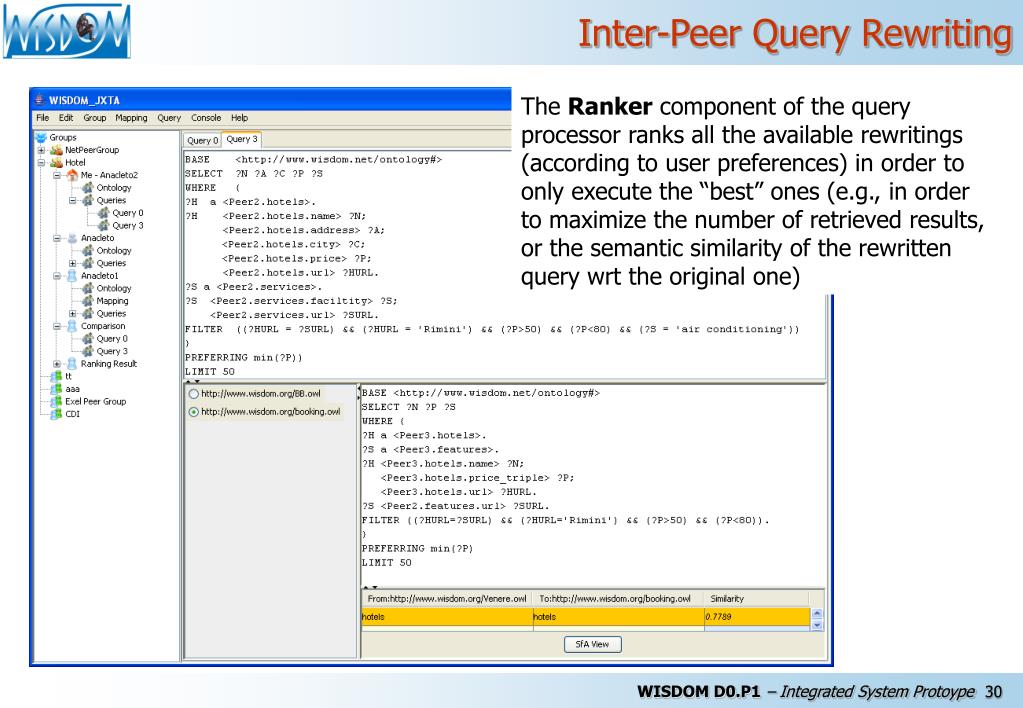Click the WISDOM logo on the slide
Viewport: 1023px width, 708px height.
[x=67, y=31]
